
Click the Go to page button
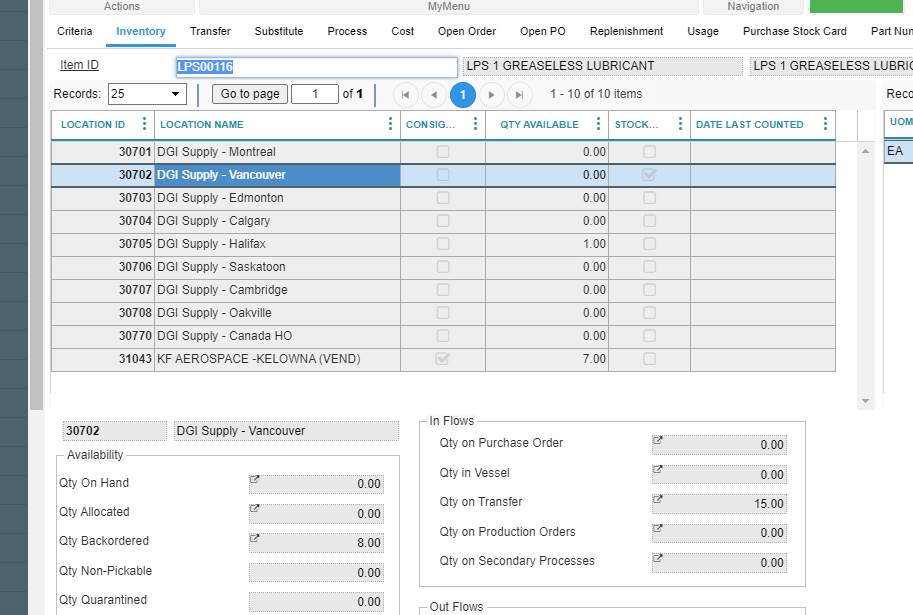pos(250,94)
